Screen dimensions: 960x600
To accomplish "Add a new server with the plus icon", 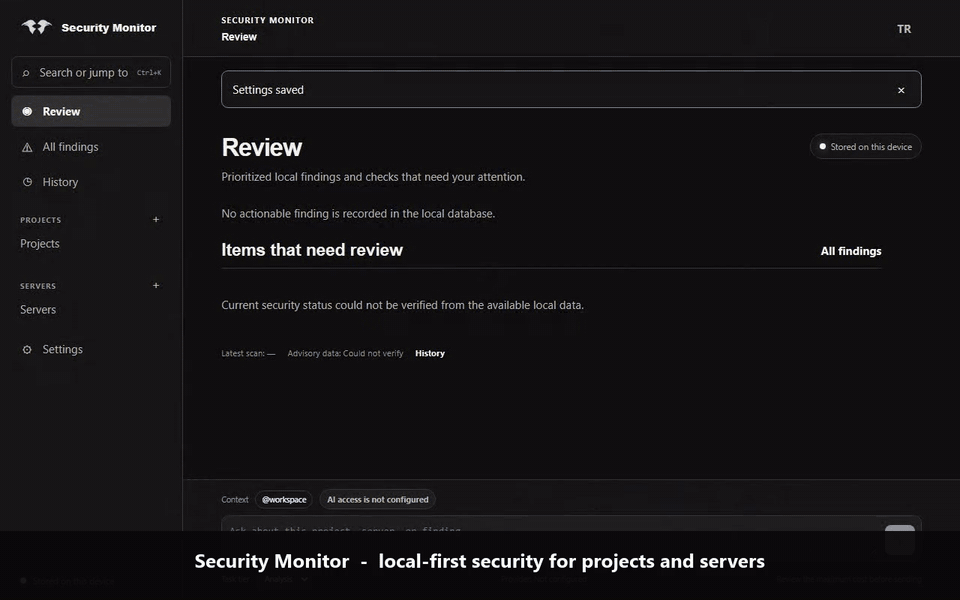I will pyautogui.click(x=156, y=285).
